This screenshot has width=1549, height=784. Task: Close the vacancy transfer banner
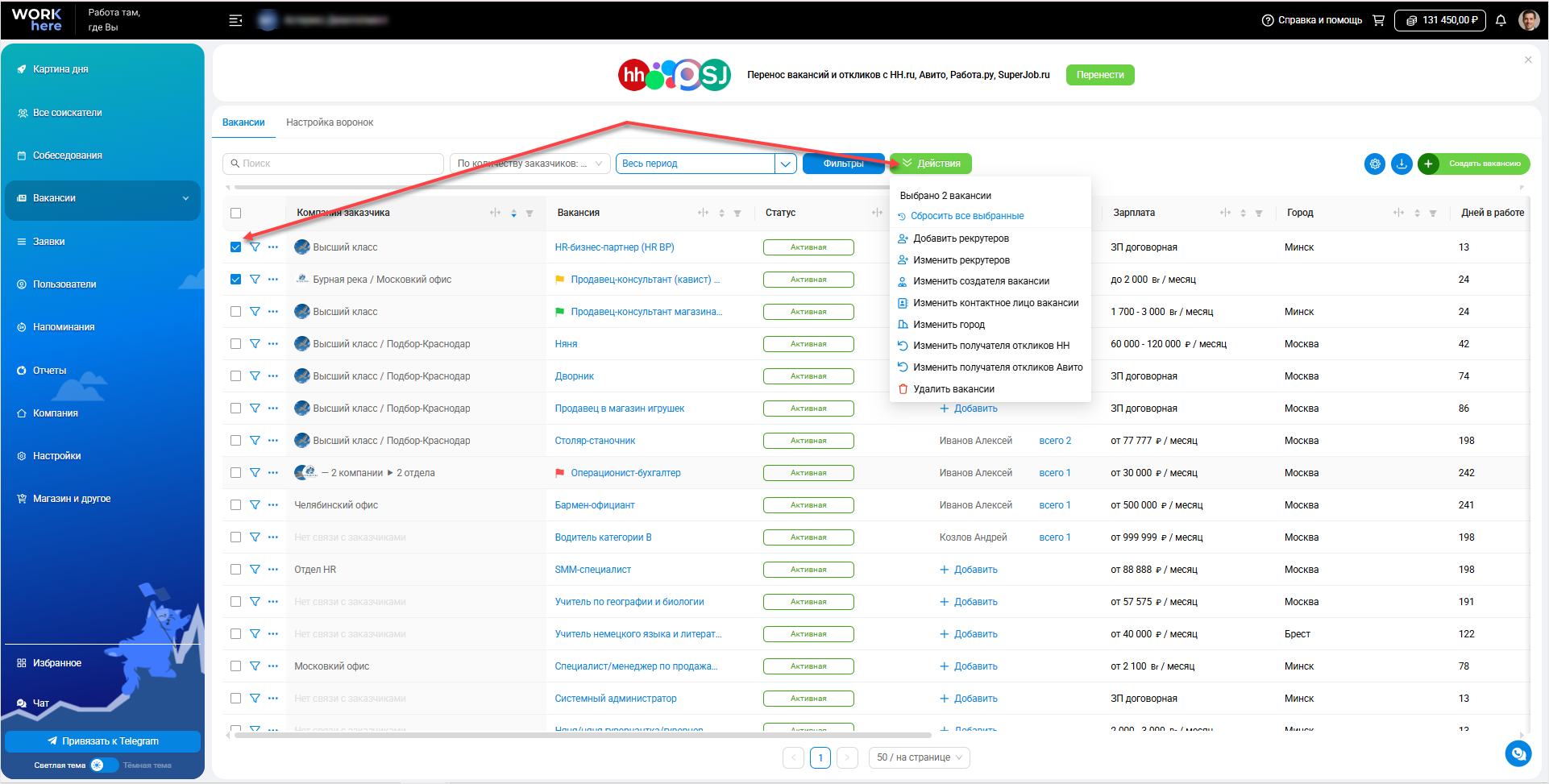pyautogui.click(x=1528, y=60)
